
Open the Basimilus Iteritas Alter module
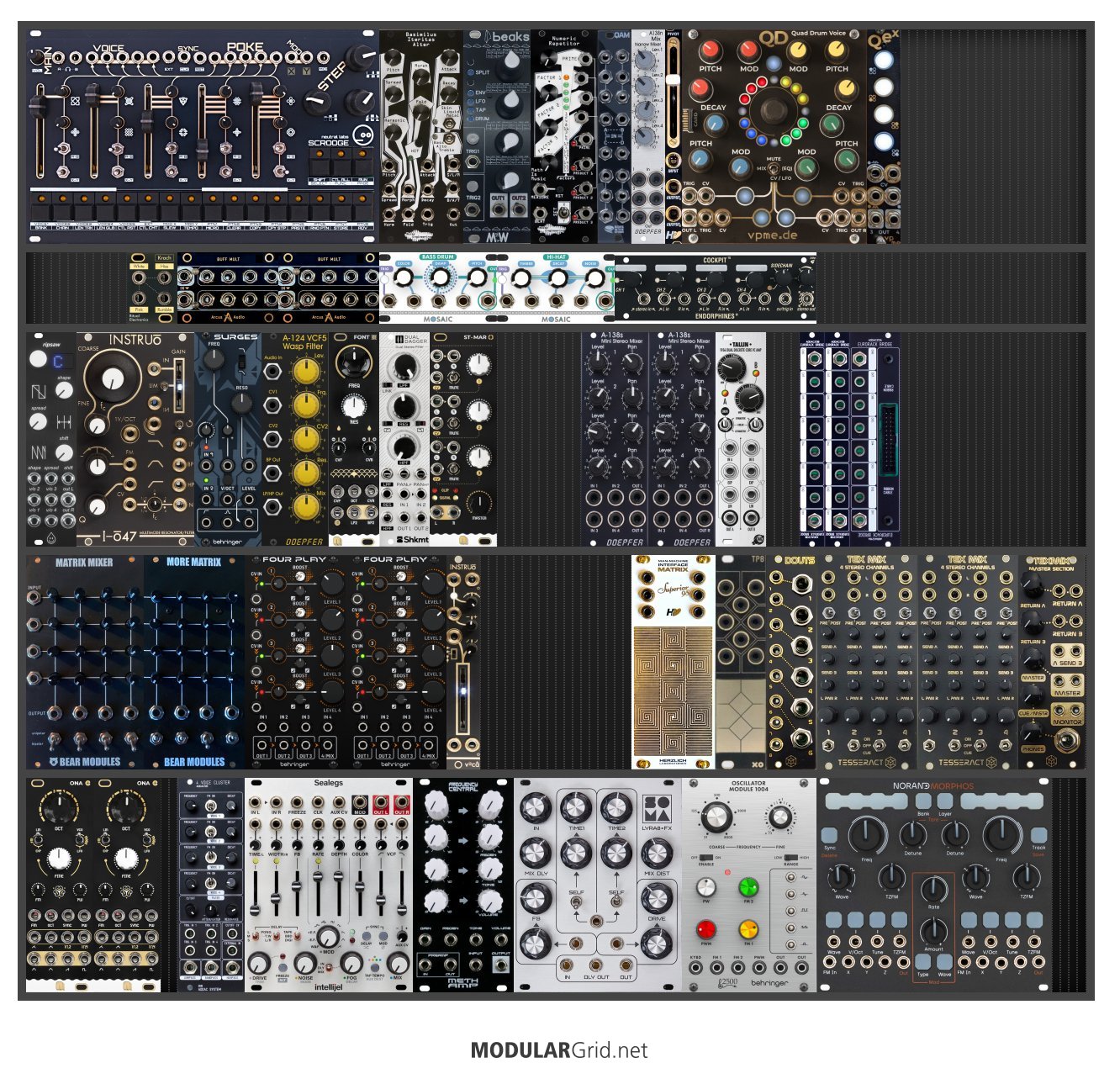pos(420,137)
